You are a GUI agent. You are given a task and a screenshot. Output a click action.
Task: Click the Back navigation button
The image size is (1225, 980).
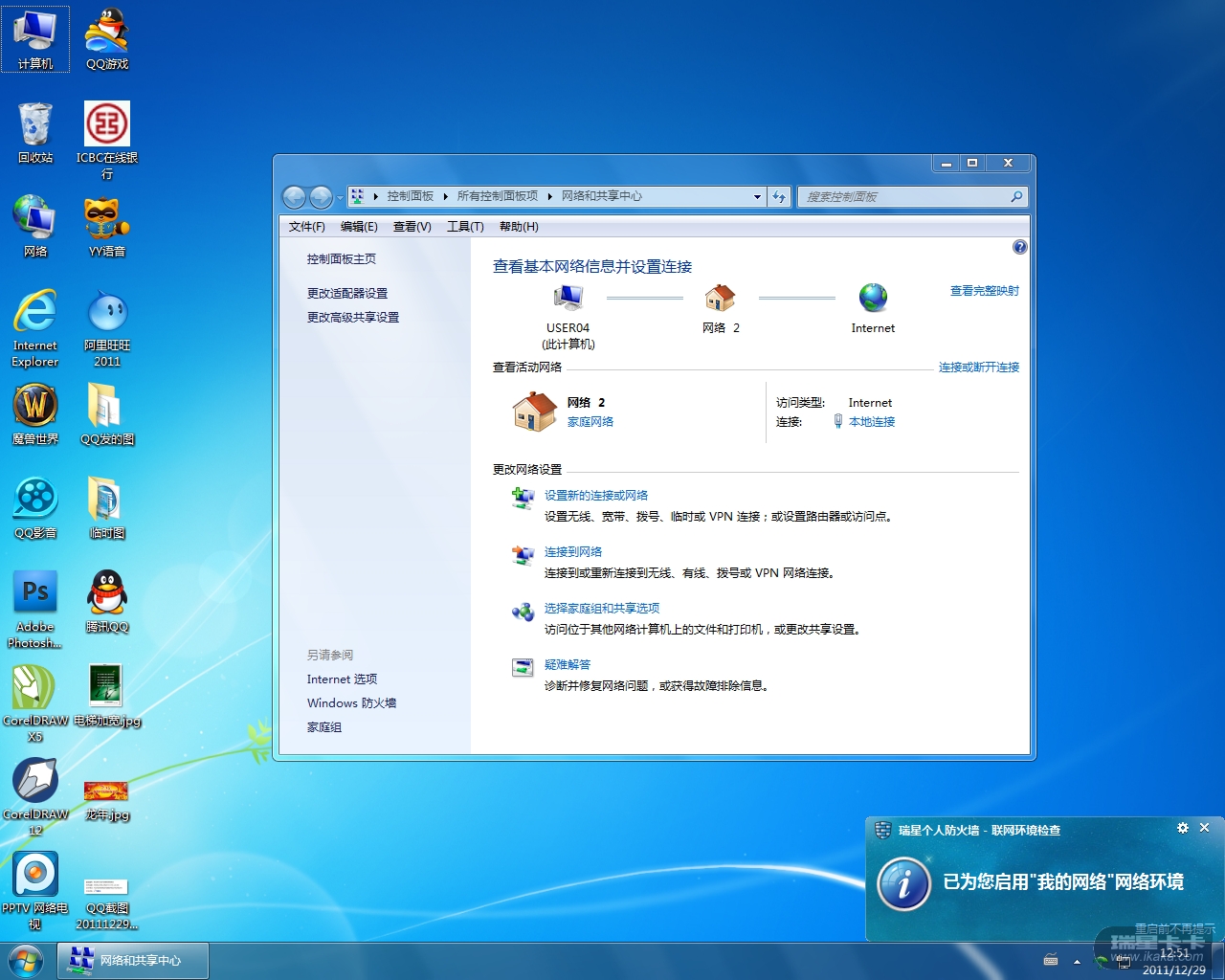click(295, 197)
